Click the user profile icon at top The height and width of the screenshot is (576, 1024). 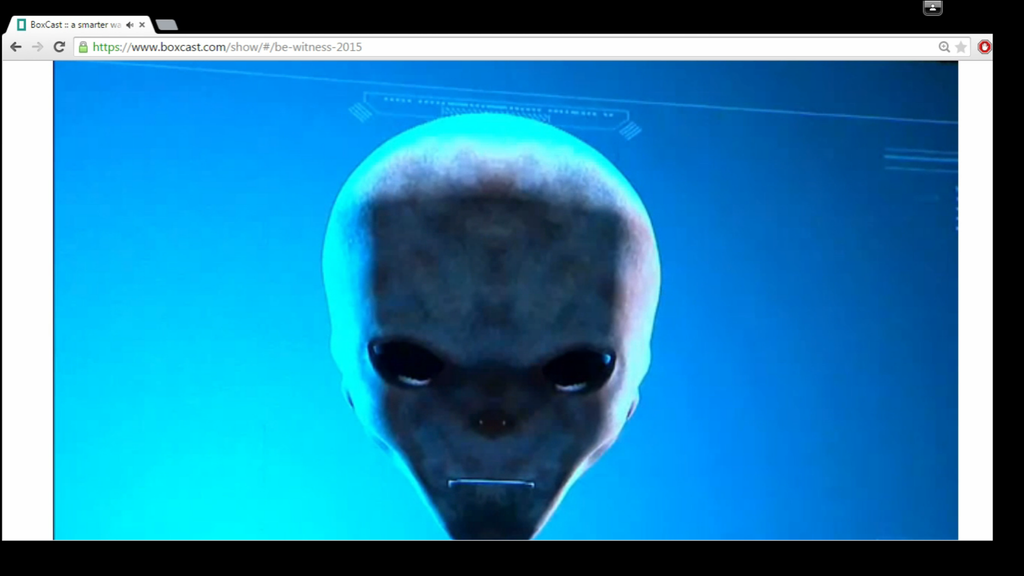(932, 8)
